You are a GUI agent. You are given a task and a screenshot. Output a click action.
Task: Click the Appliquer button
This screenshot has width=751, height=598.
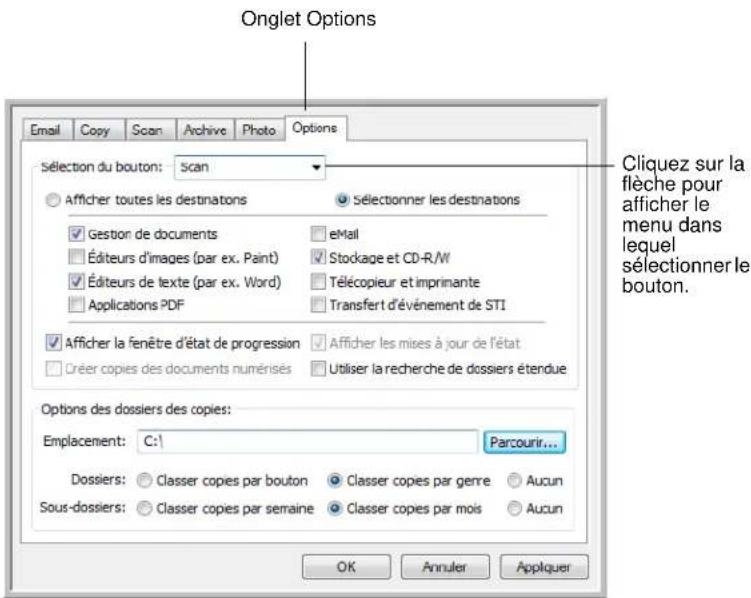click(544, 567)
